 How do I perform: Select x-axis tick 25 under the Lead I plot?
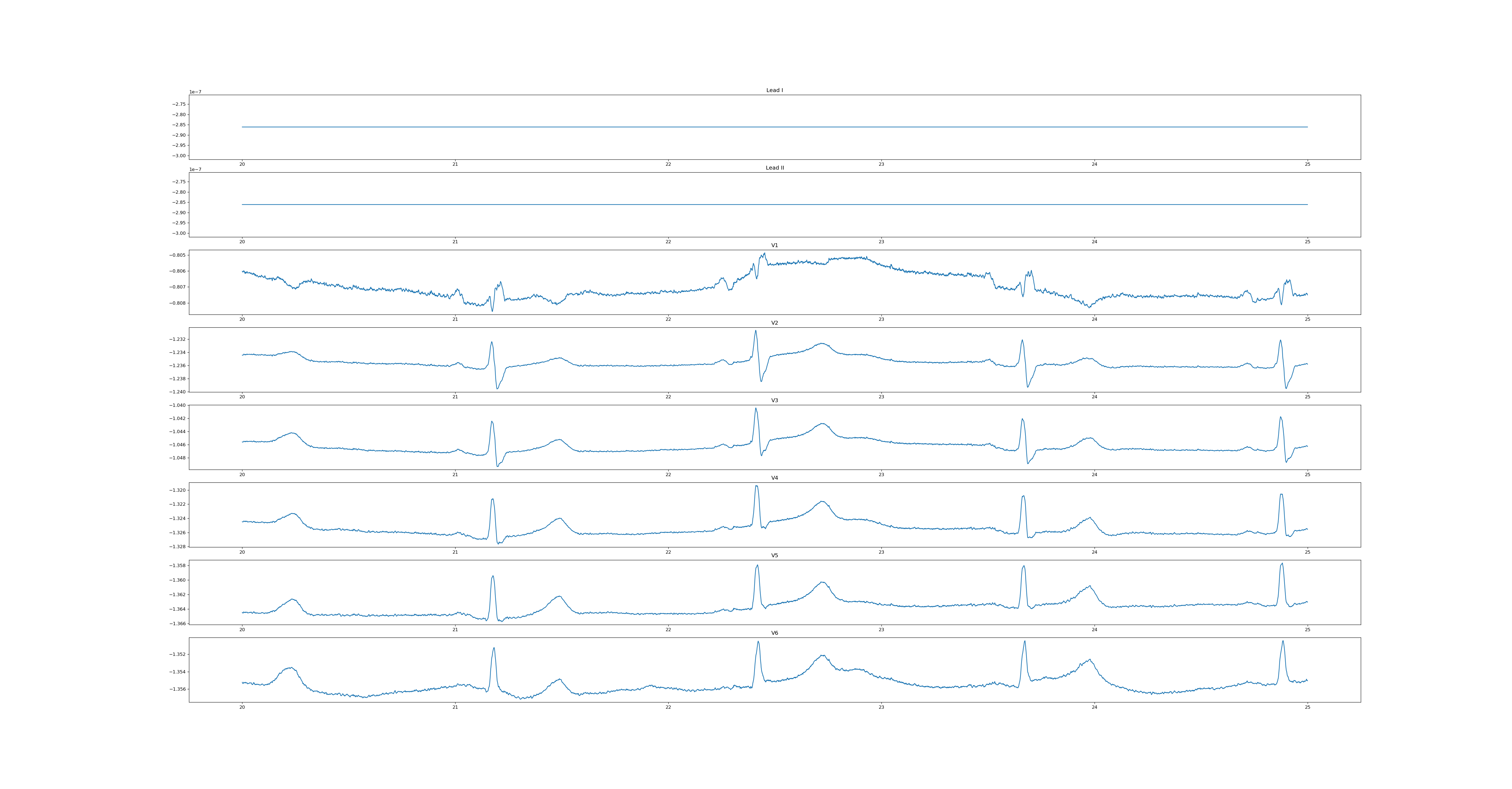tap(1307, 164)
